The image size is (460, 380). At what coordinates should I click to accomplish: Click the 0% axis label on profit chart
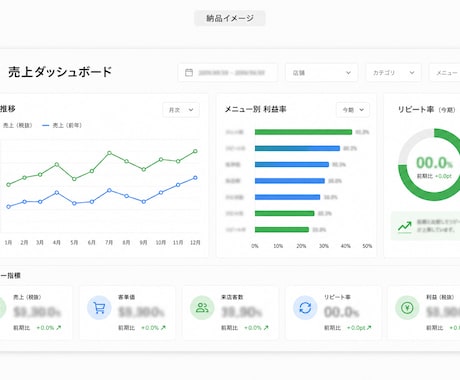tap(255, 246)
